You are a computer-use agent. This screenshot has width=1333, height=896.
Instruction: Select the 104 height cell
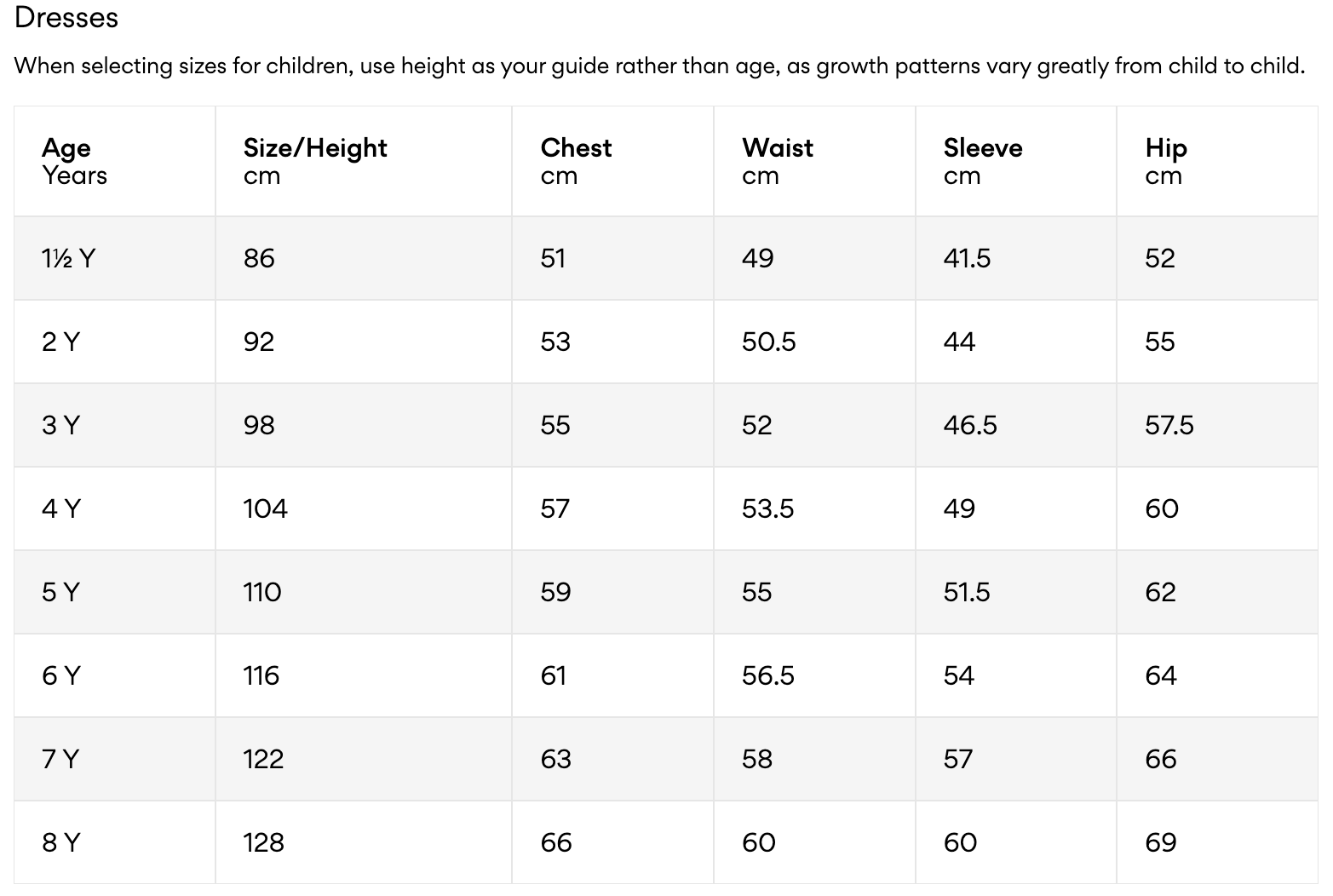[265, 508]
